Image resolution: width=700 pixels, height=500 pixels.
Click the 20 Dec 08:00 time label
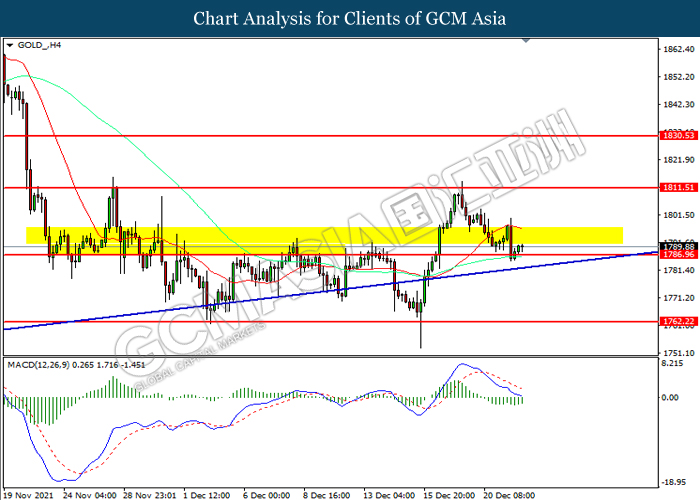508,495
